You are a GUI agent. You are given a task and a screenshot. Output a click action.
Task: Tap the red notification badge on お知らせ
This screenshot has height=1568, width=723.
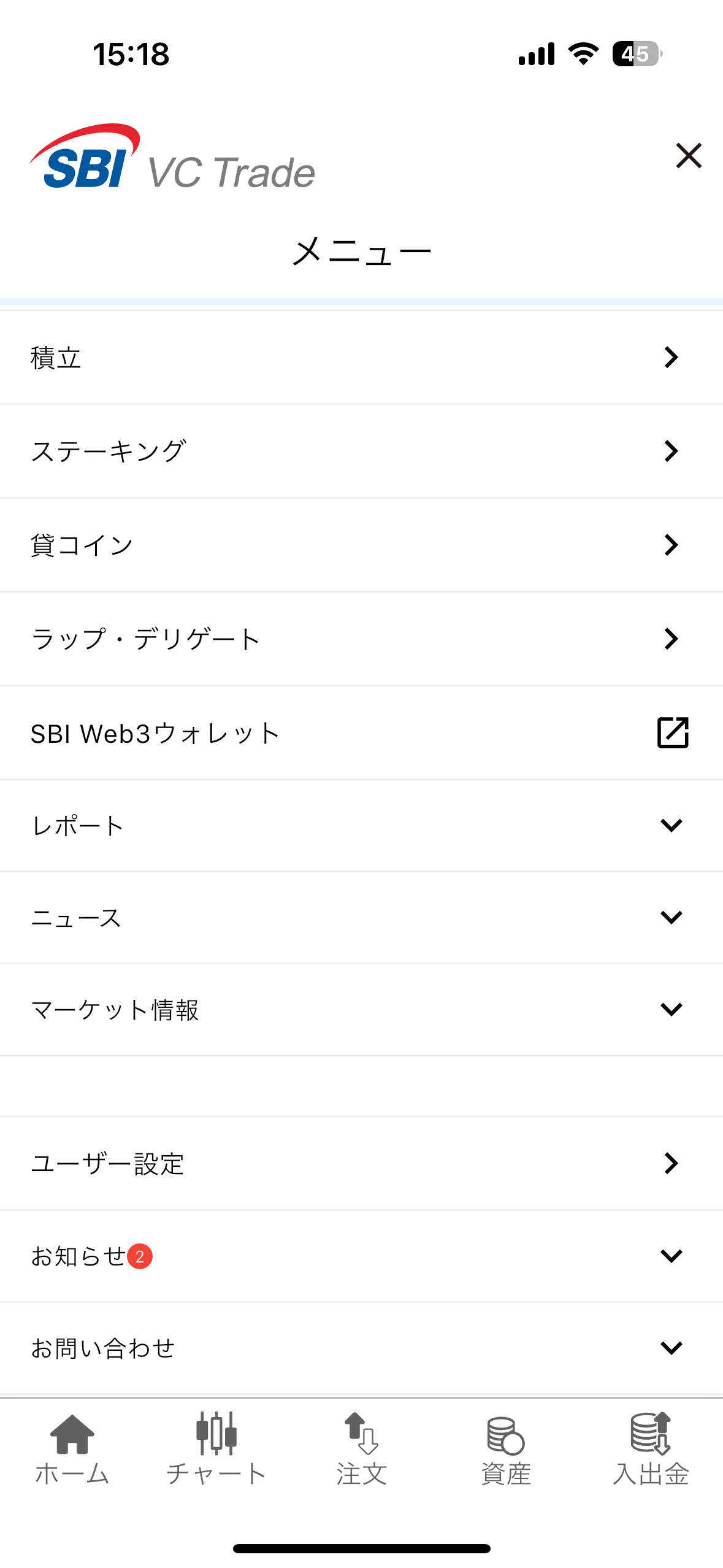click(140, 1256)
